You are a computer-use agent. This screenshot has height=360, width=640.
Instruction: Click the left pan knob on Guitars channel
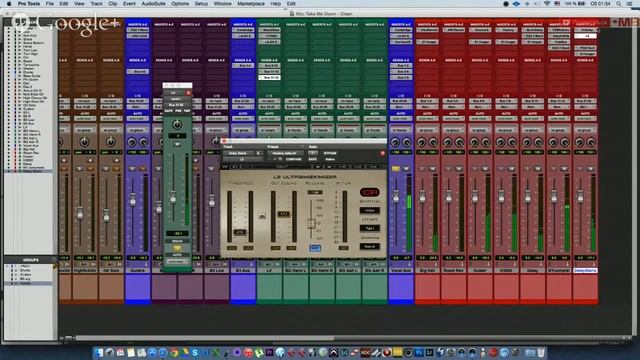[x=131, y=142]
